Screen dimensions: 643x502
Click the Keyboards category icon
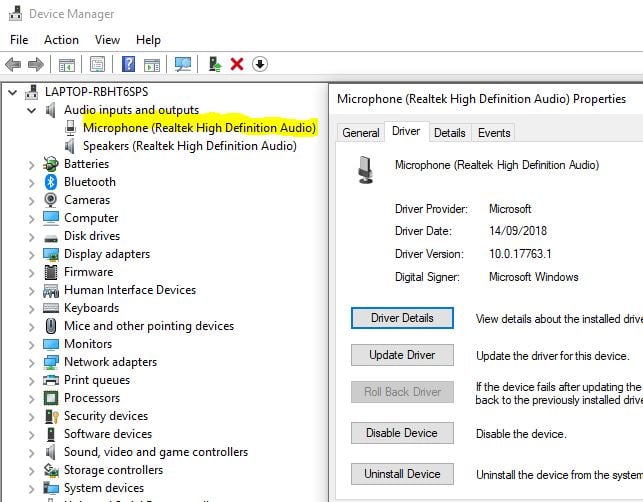(51, 308)
